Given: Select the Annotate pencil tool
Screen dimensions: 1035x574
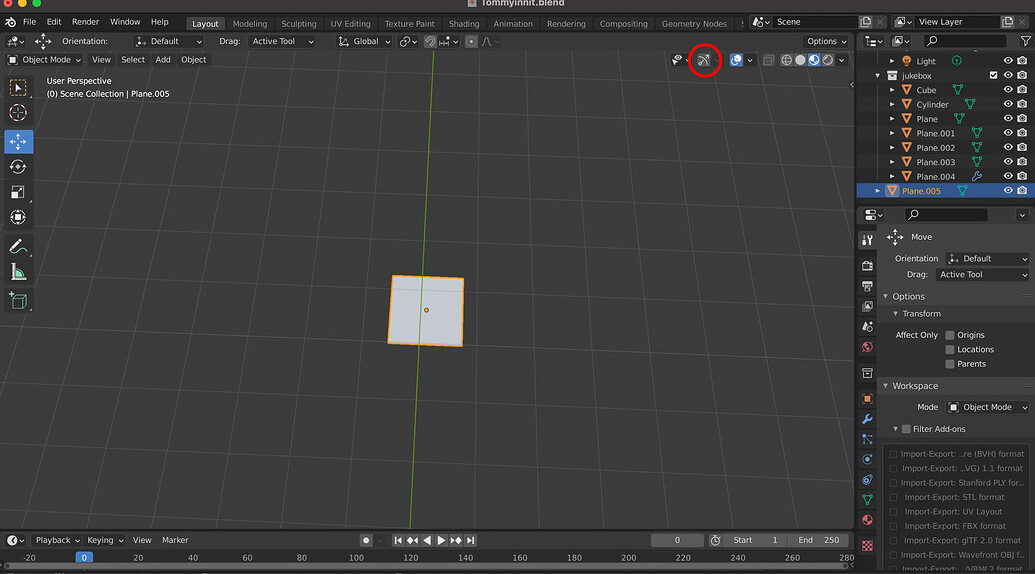Looking at the screenshot, I should pos(18,247).
